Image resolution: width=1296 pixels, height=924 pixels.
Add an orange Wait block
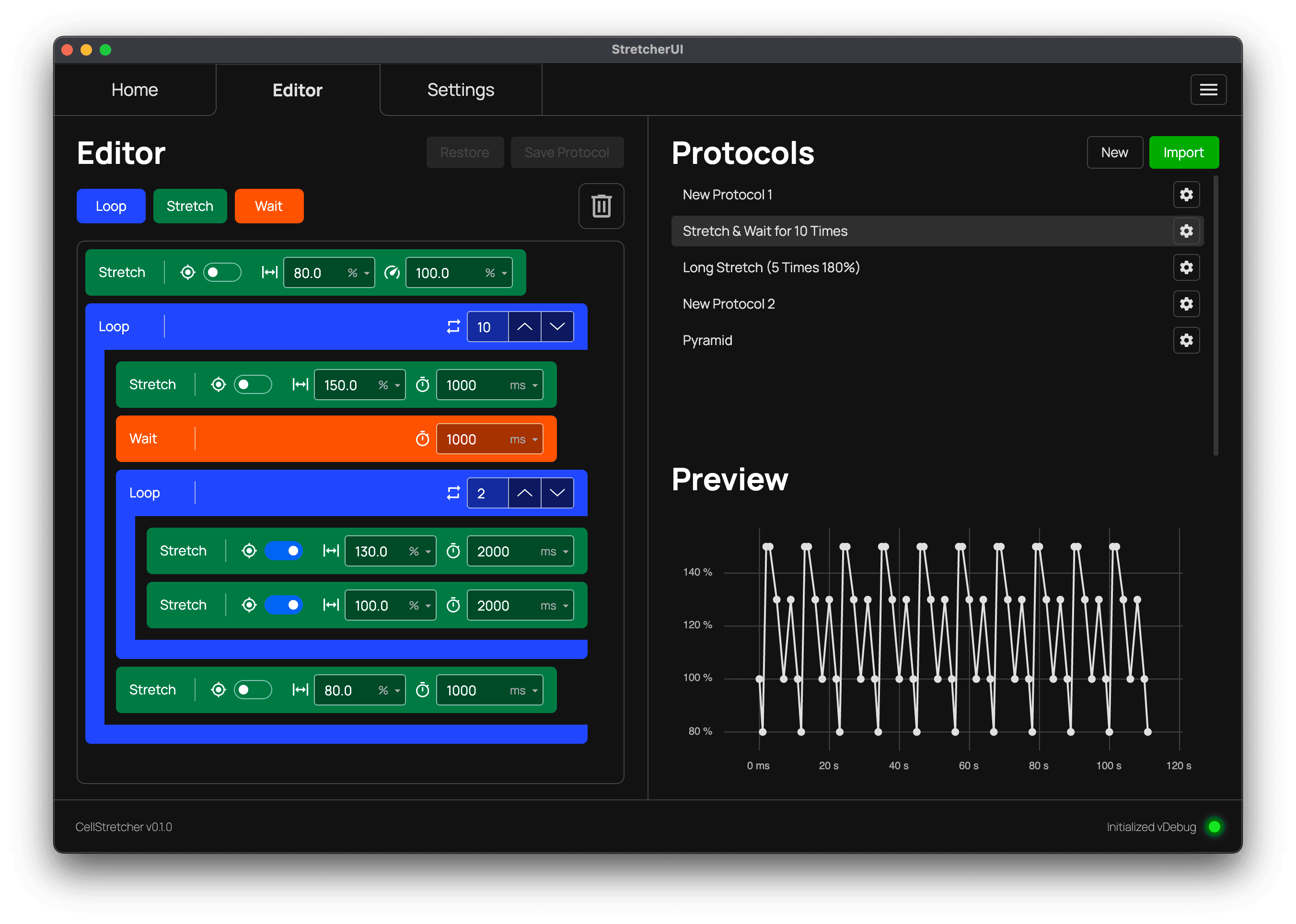[x=269, y=206]
